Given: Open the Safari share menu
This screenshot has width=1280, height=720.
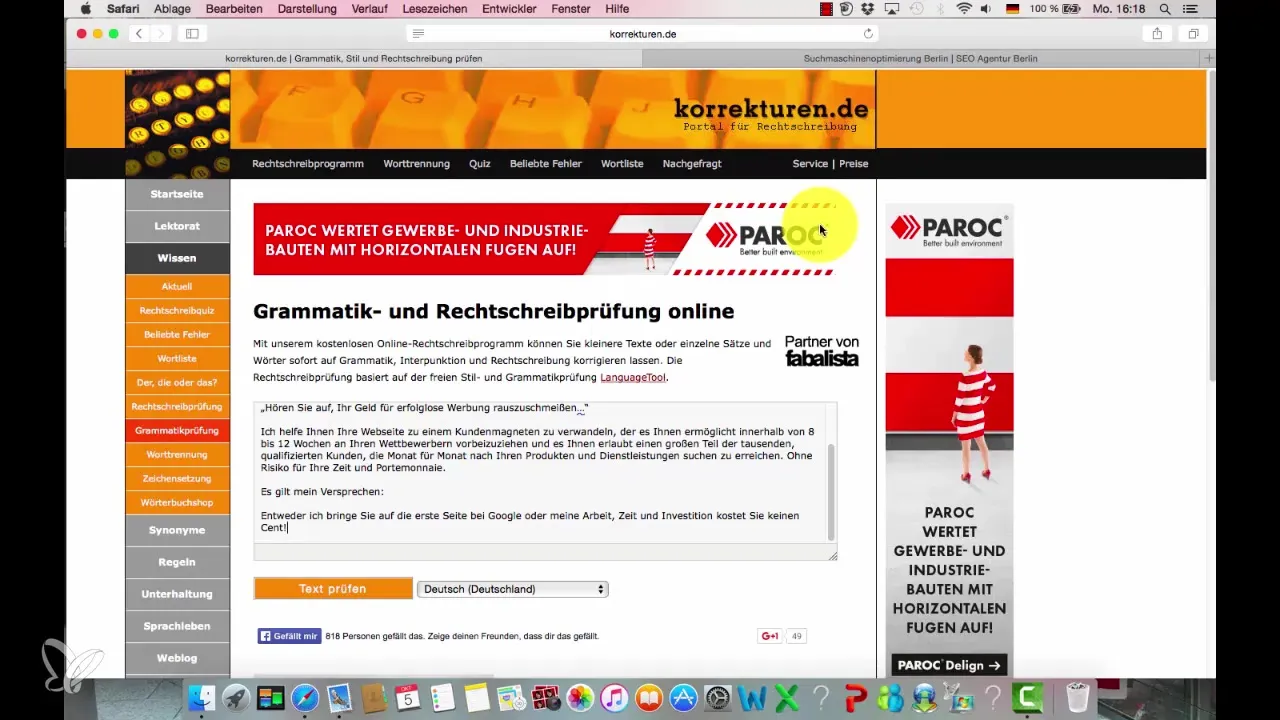Looking at the screenshot, I should [x=1157, y=33].
